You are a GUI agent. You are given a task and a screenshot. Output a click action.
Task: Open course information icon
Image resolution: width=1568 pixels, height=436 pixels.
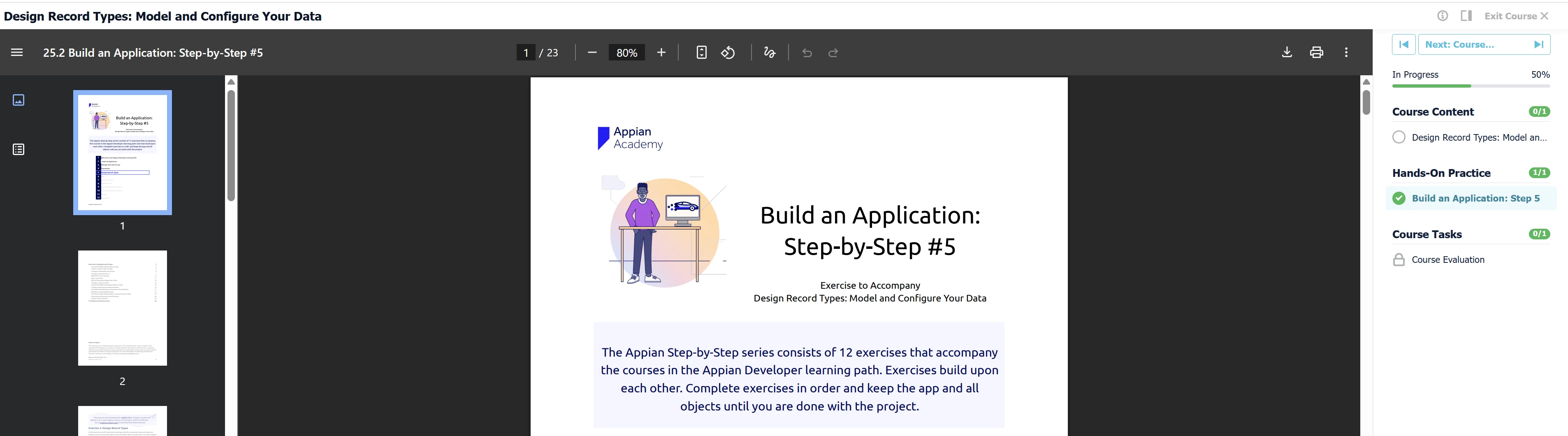(1443, 16)
